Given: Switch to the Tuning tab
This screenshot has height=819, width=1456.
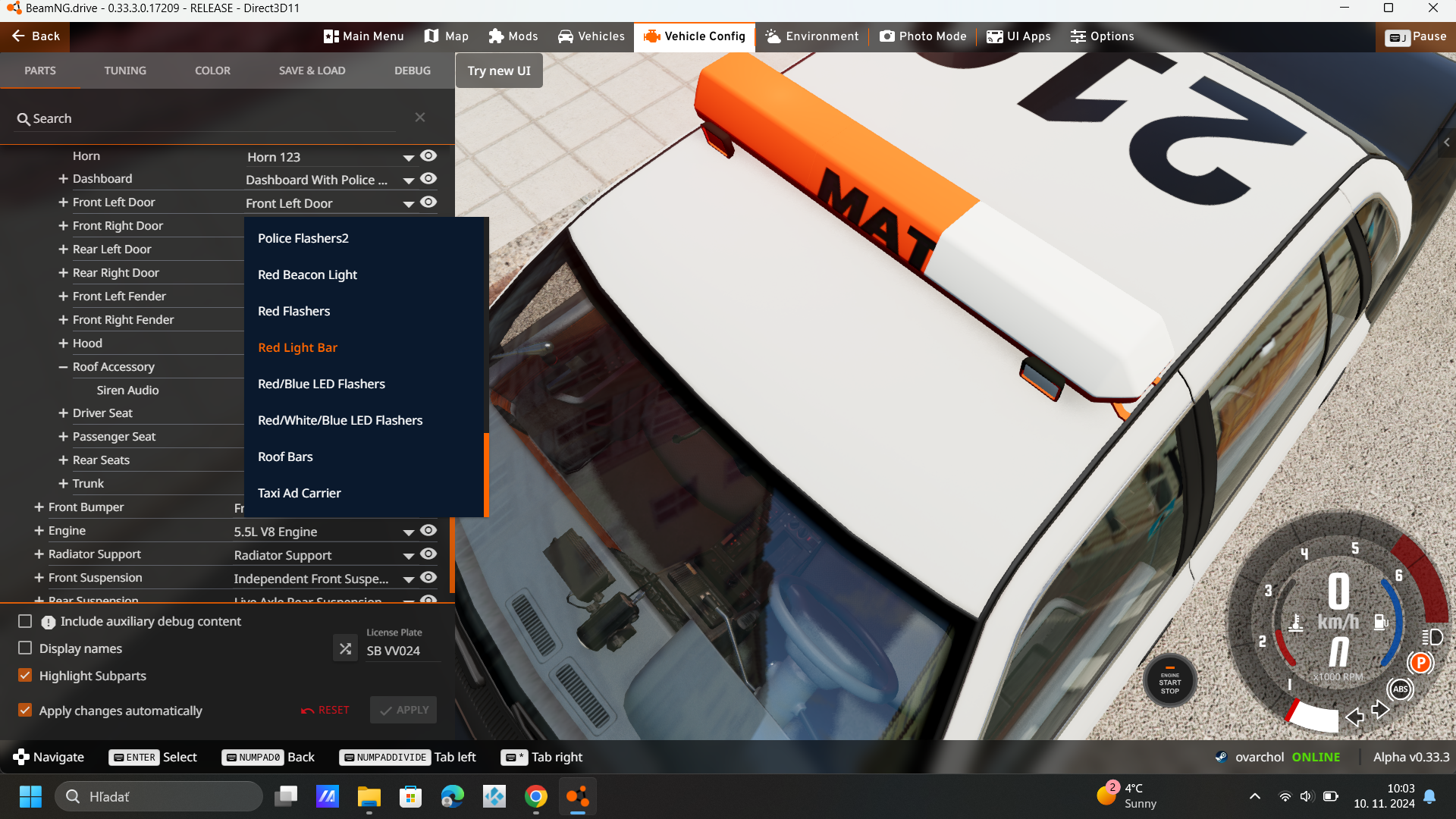Looking at the screenshot, I should click(125, 71).
